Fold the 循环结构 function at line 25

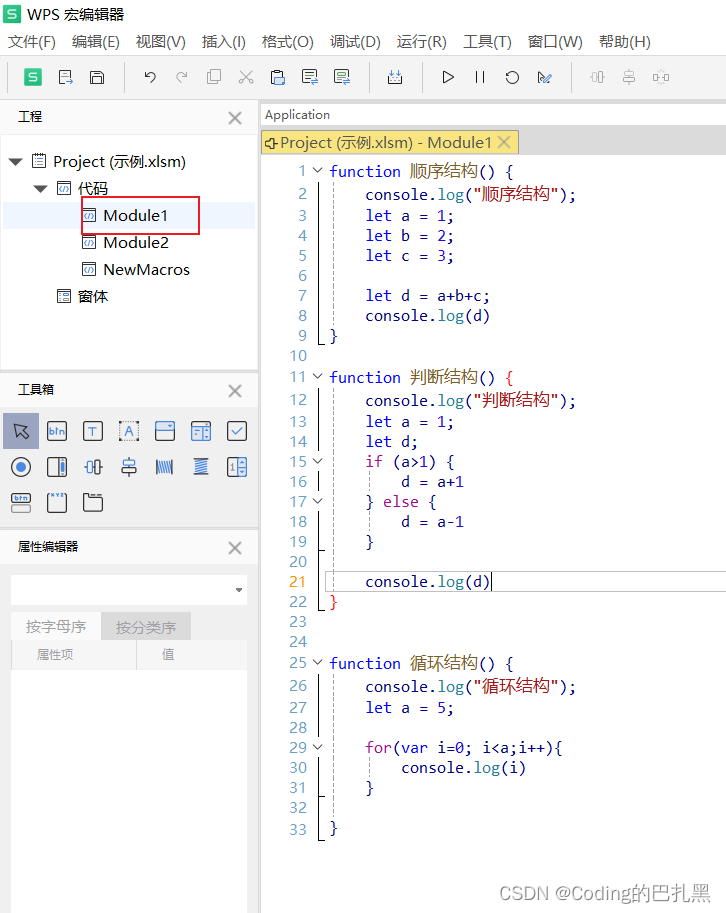[x=318, y=663]
